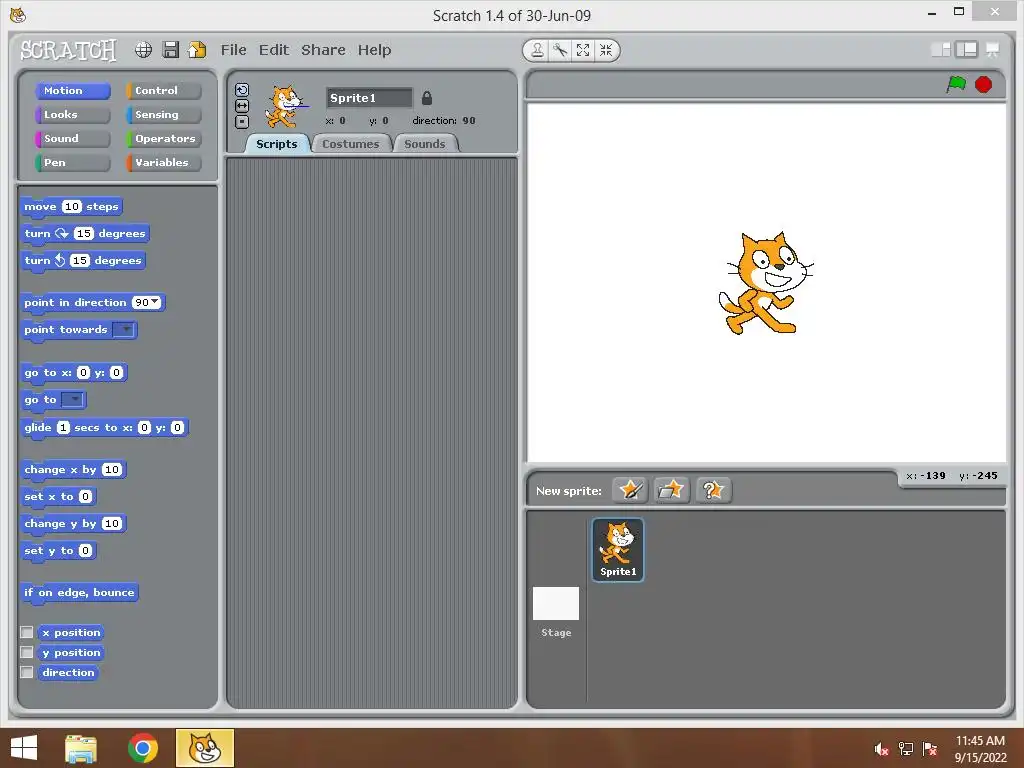Click the share project upload icon
Image resolution: width=1024 pixels, height=768 pixels.
click(x=197, y=50)
